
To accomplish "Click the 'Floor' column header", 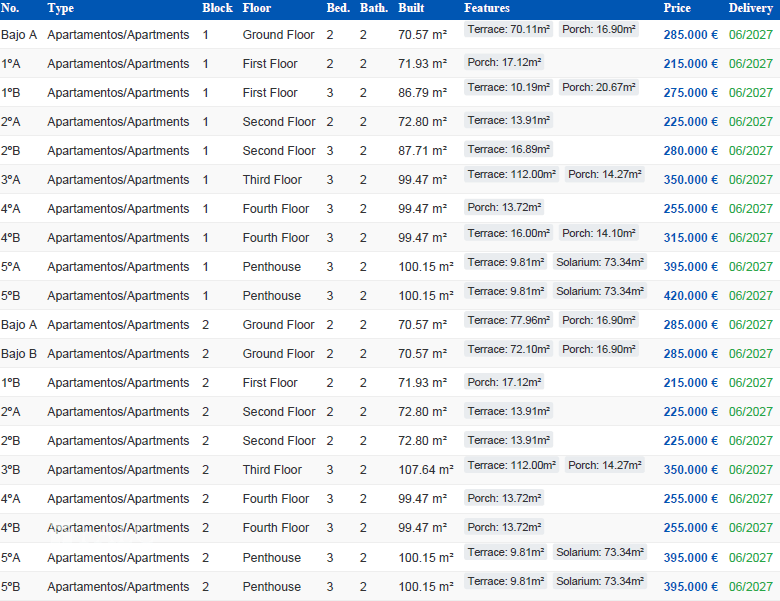I will (x=257, y=8).
